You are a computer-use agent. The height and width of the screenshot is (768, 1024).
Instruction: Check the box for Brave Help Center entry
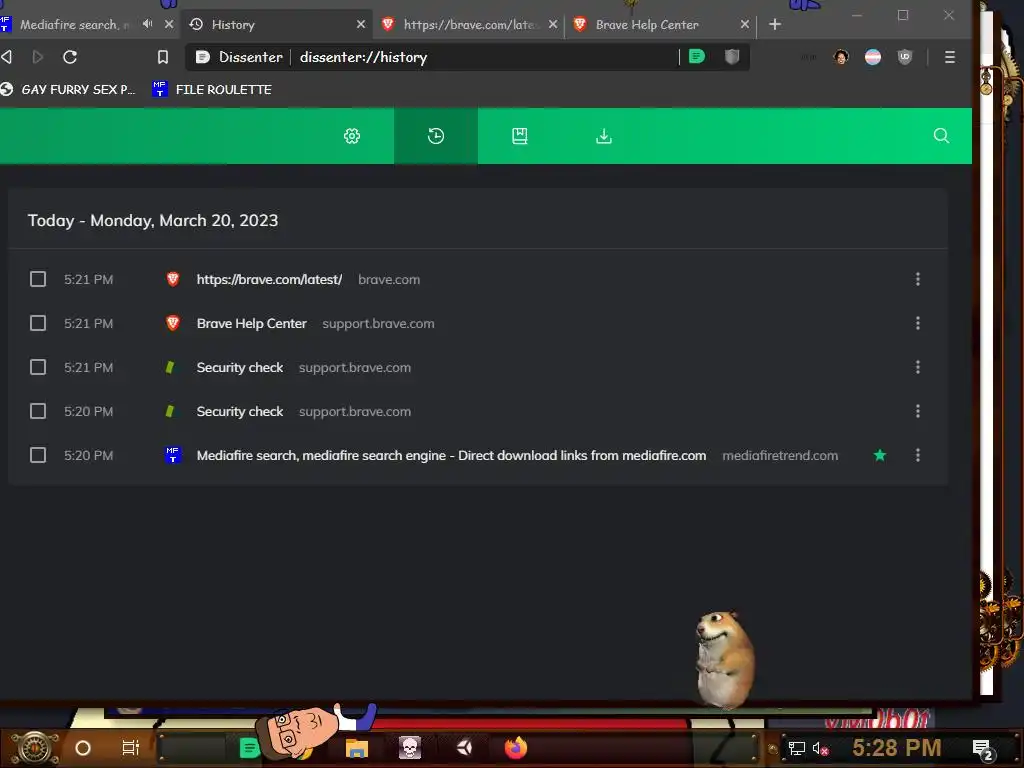pyautogui.click(x=38, y=323)
